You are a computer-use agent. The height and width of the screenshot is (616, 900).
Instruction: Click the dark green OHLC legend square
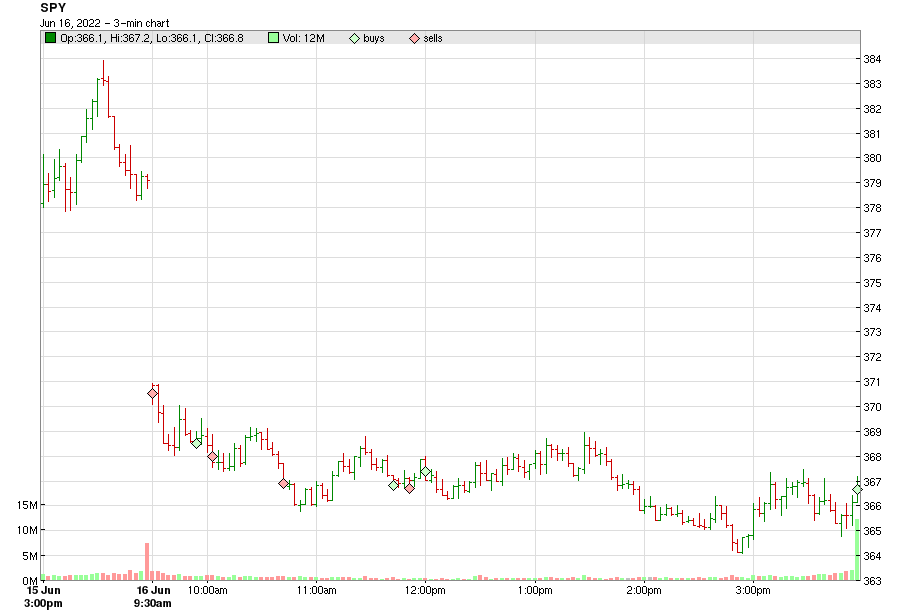coord(51,38)
